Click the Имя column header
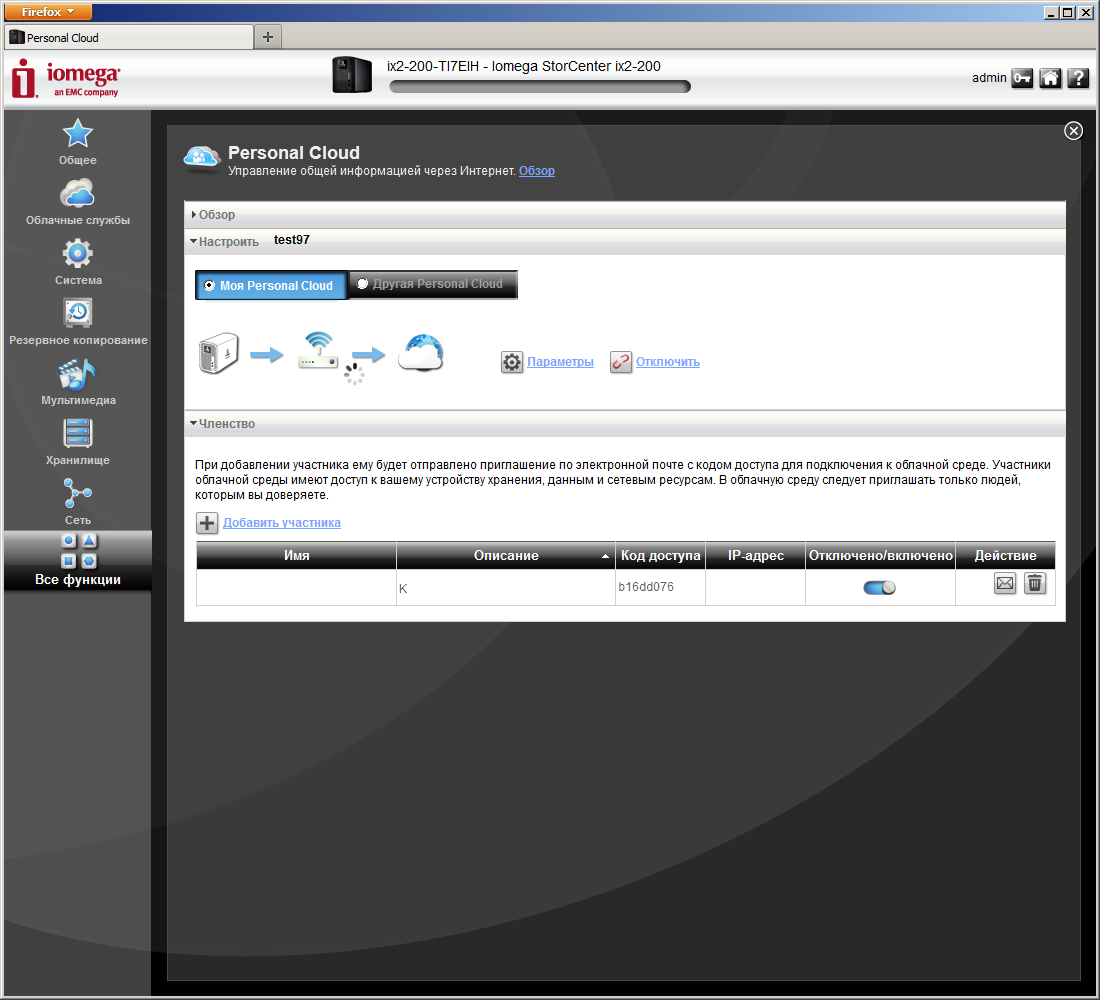This screenshot has height=1000, width=1100. click(297, 555)
